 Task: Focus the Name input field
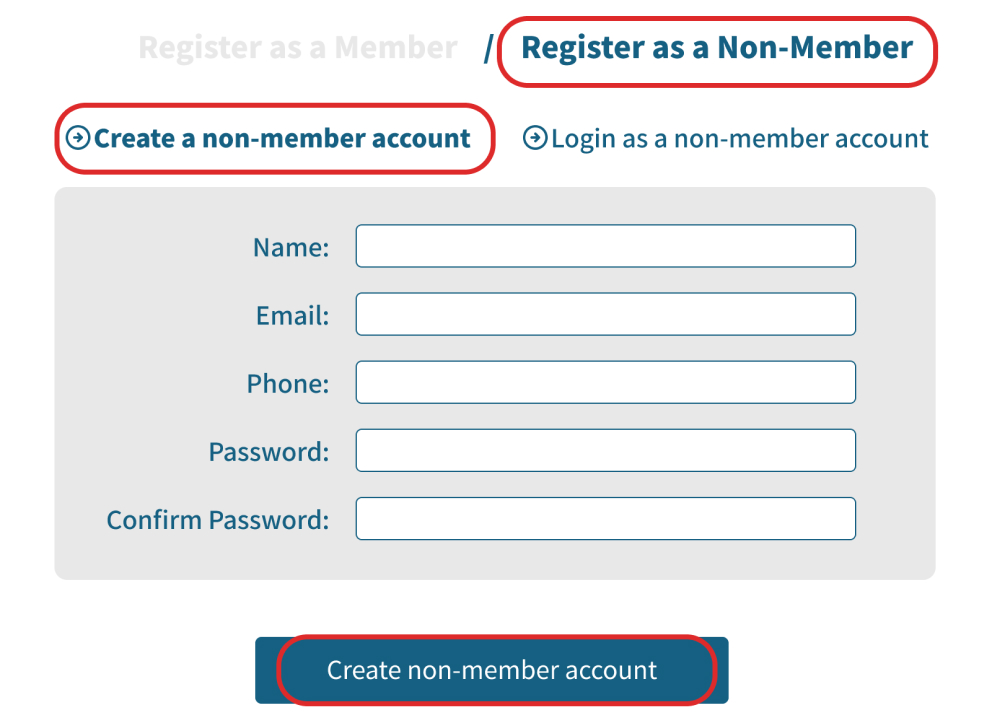[606, 246]
